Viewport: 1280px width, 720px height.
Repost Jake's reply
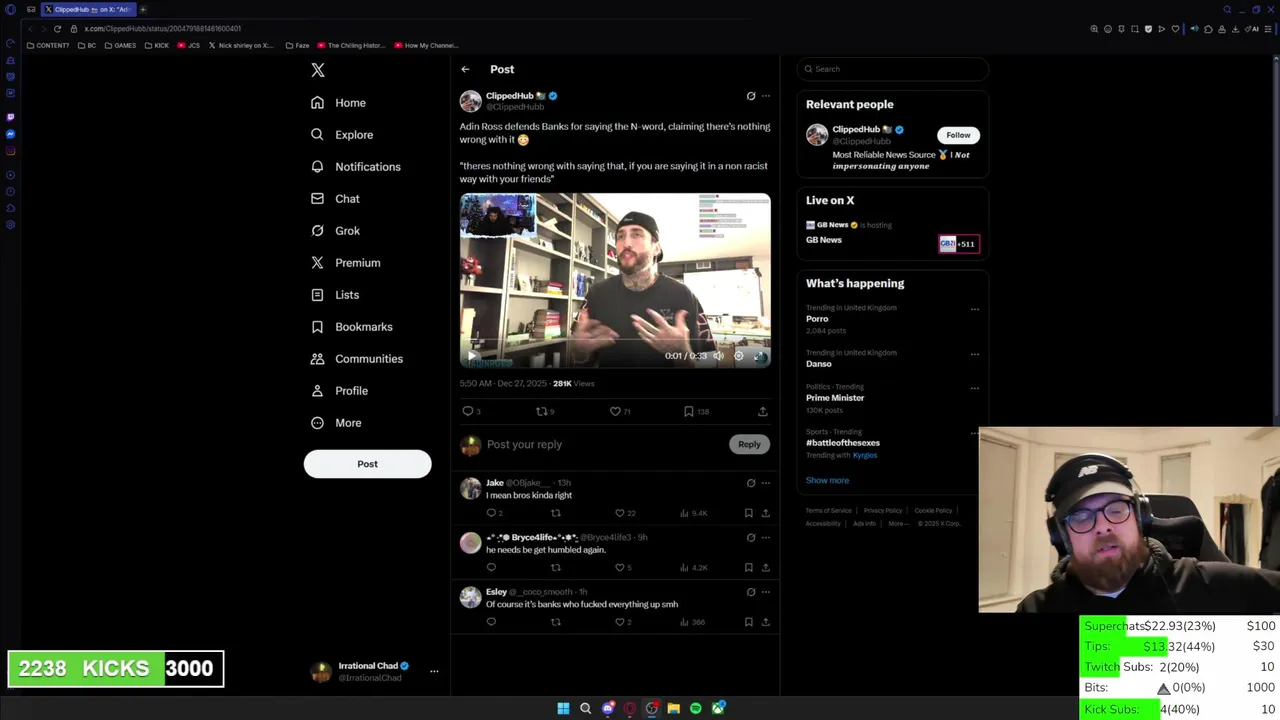click(556, 513)
